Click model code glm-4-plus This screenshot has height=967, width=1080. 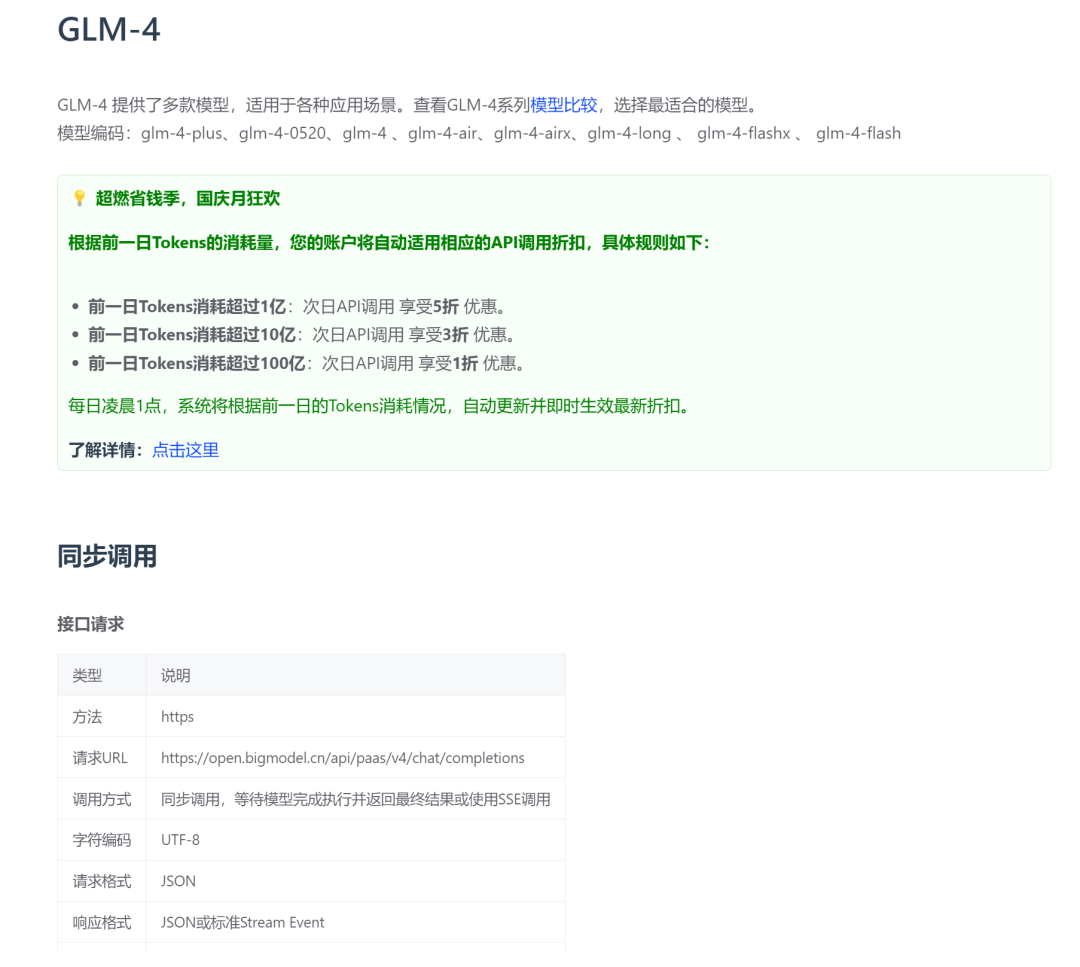(182, 134)
